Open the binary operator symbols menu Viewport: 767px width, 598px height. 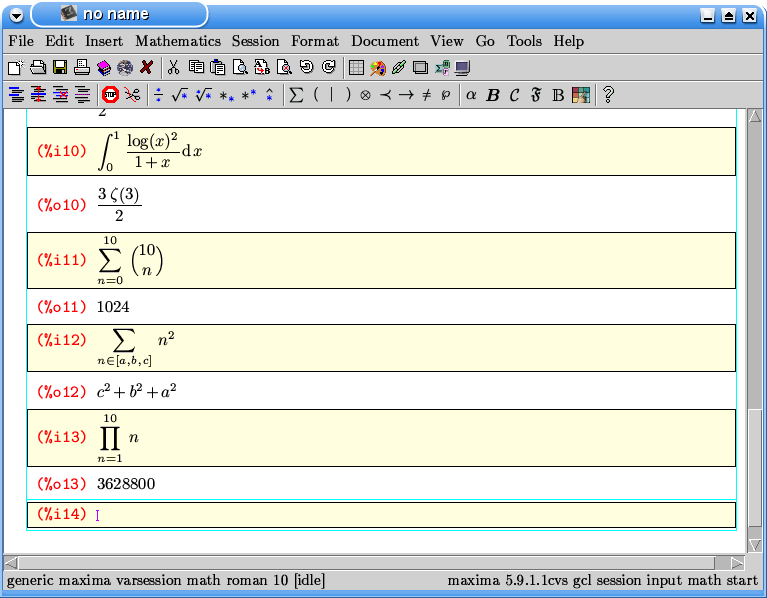pos(365,95)
